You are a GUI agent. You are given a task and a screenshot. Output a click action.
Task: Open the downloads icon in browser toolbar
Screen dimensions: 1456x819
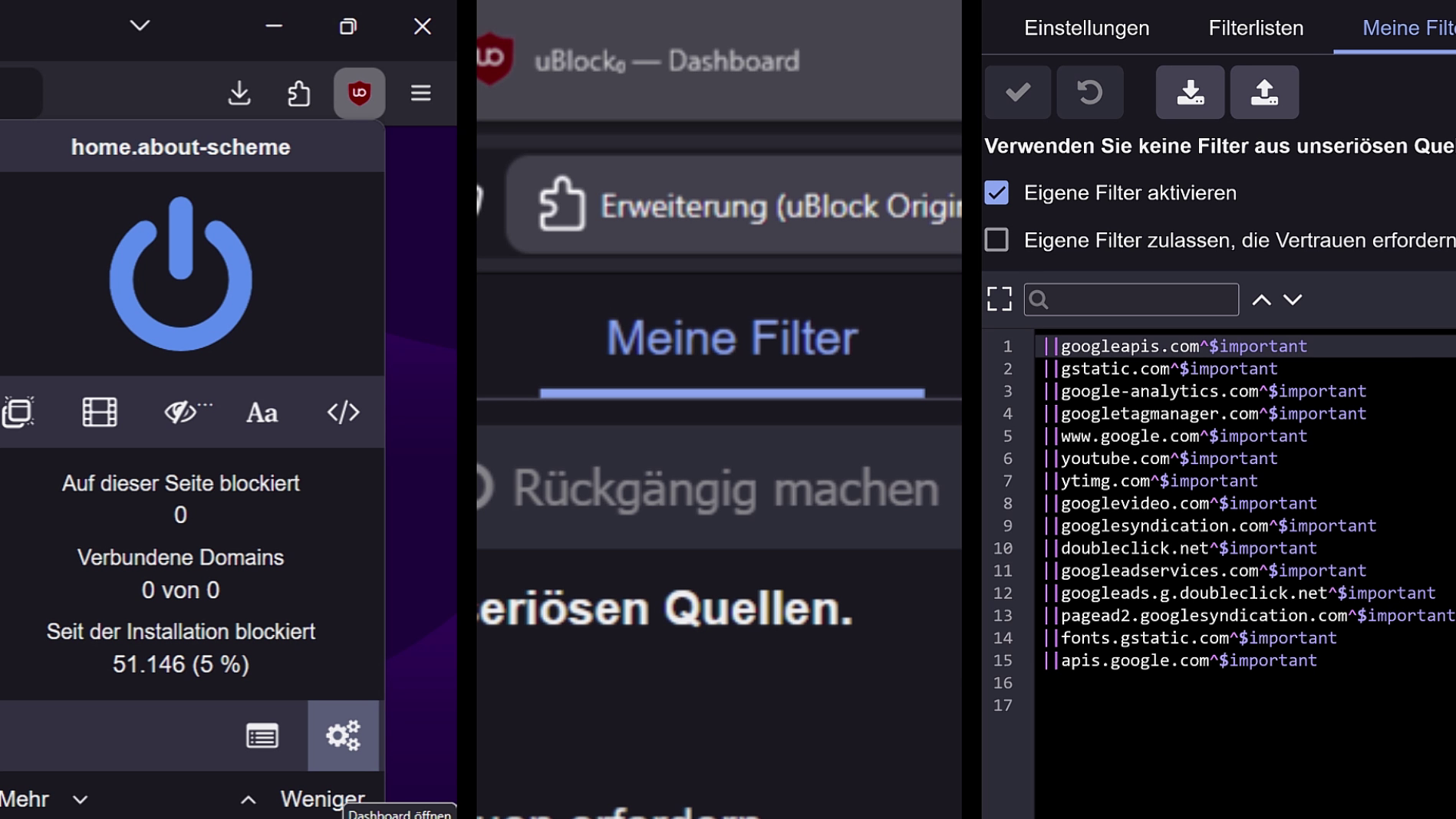click(x=239, y=93)
